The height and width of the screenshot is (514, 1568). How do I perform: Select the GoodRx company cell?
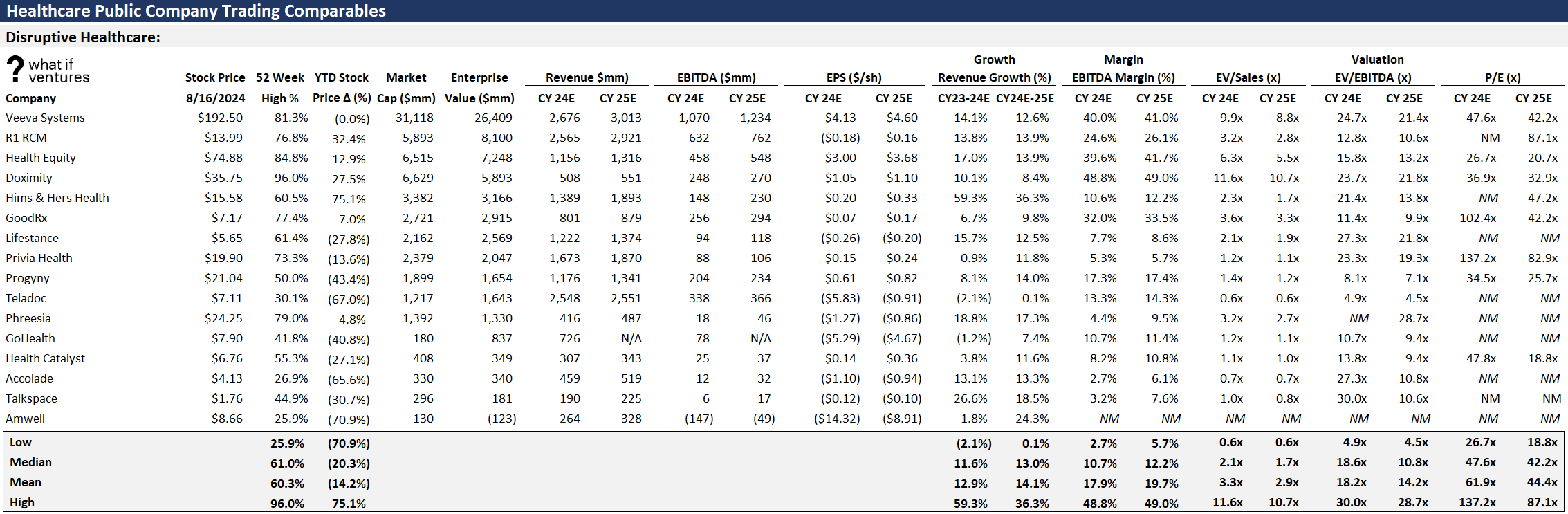click(26, 218)
